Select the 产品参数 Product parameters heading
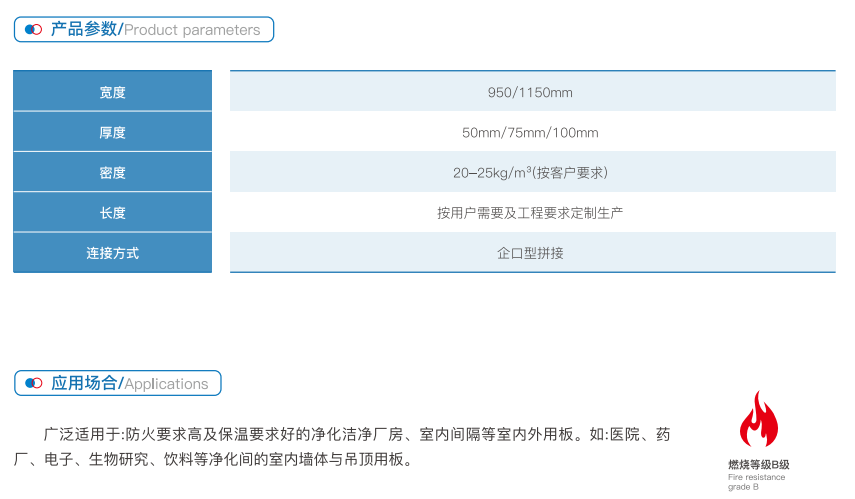This screenshot has width=855, height=499. tap(144, 29)
